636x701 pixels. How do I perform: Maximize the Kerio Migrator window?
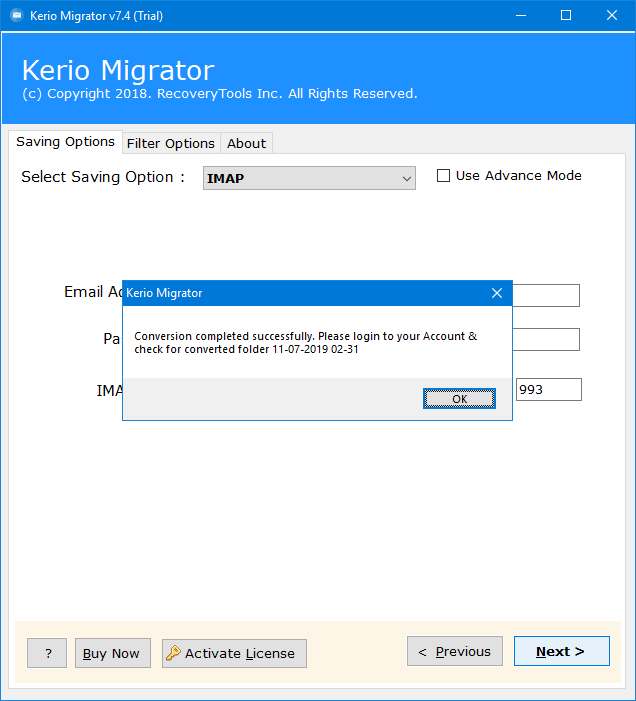[x=566, y=16]
